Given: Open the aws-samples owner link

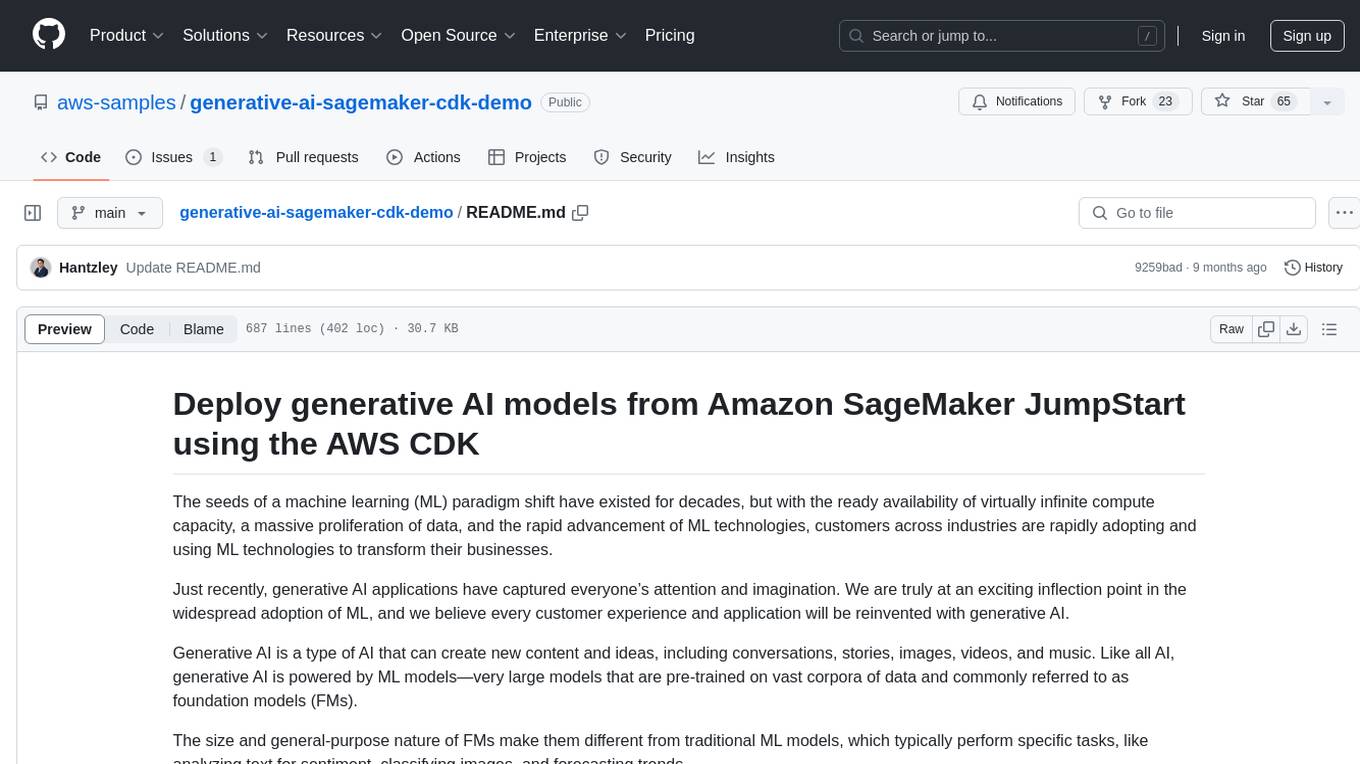Looking at the screenshot, I should [116, 102].
